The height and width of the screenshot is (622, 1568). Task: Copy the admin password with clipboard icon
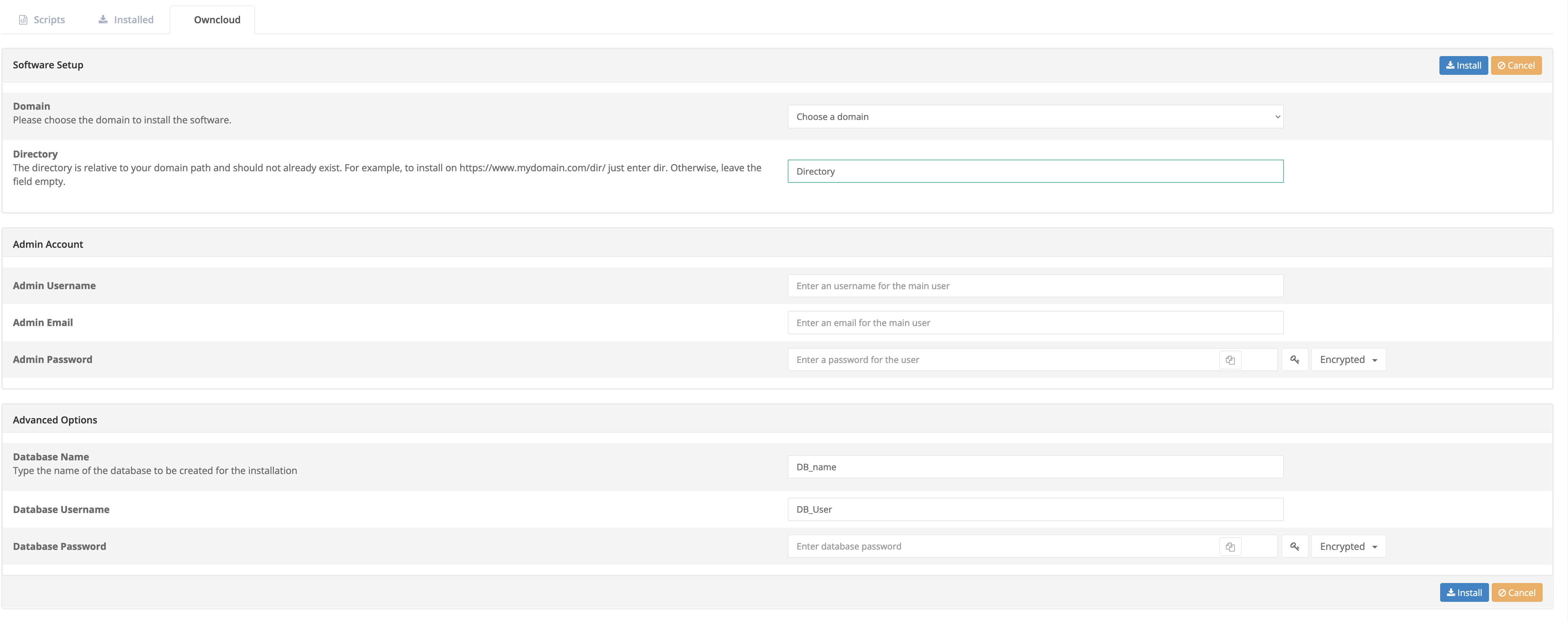(x=1230, y=360)
